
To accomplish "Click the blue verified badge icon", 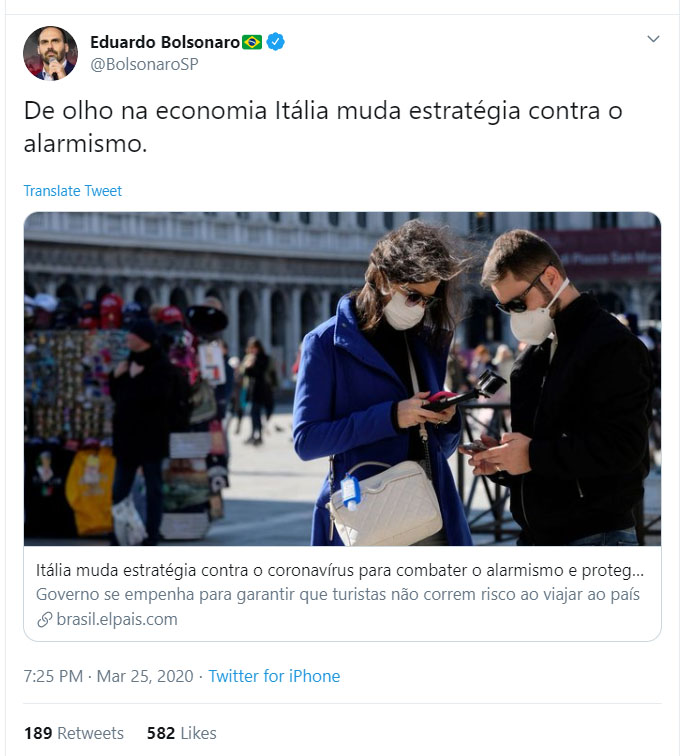I will click(x=275, y=42).
